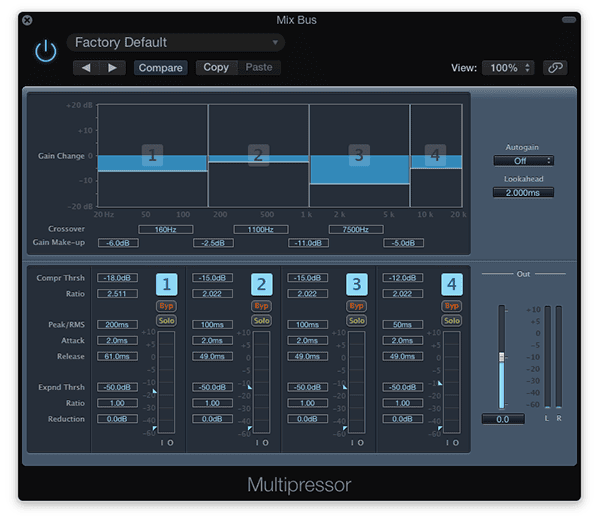The image size is (600, 519).
Task: Click the 1100Hz crossover field
Action: point(261,229)
